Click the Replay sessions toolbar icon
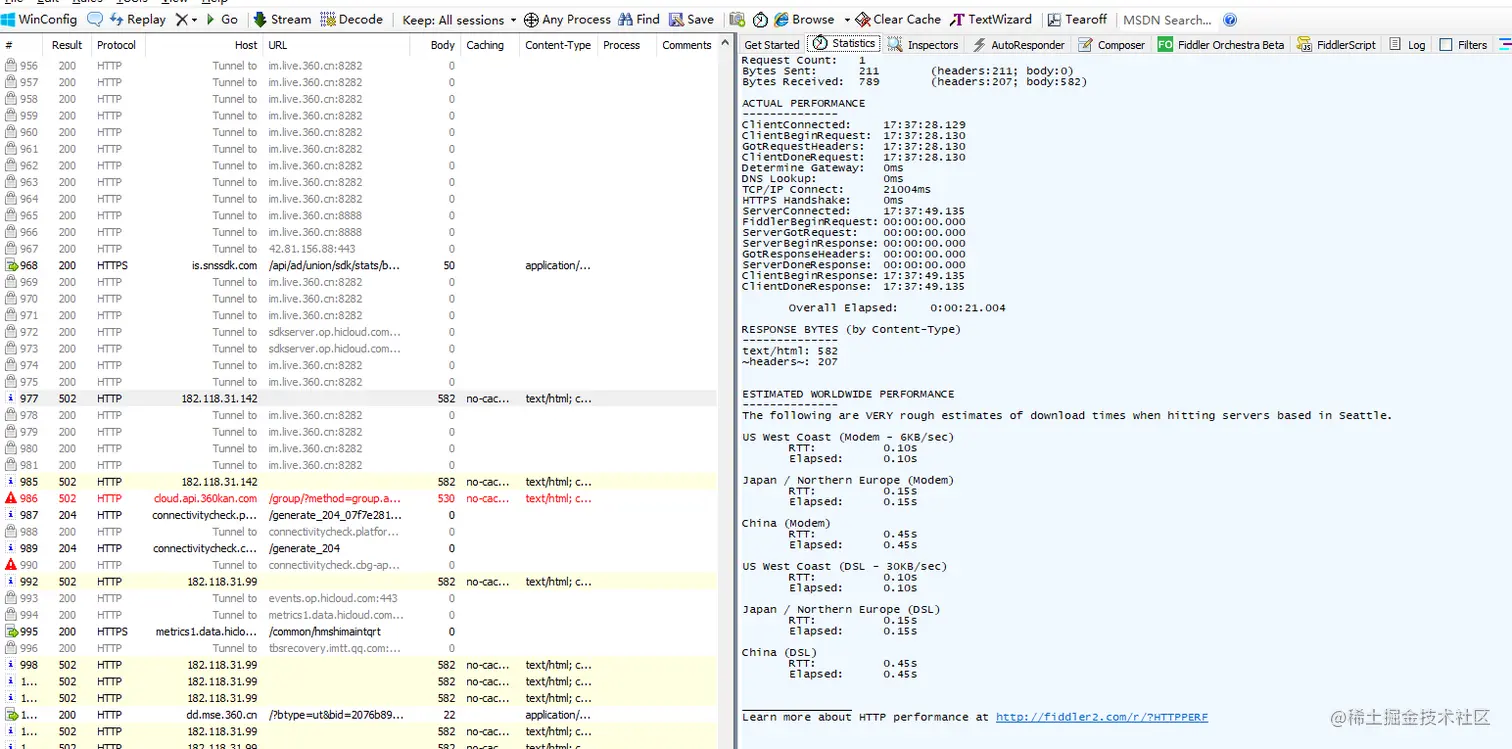Viewport: 1512px width, 749px height. point(117,19)
